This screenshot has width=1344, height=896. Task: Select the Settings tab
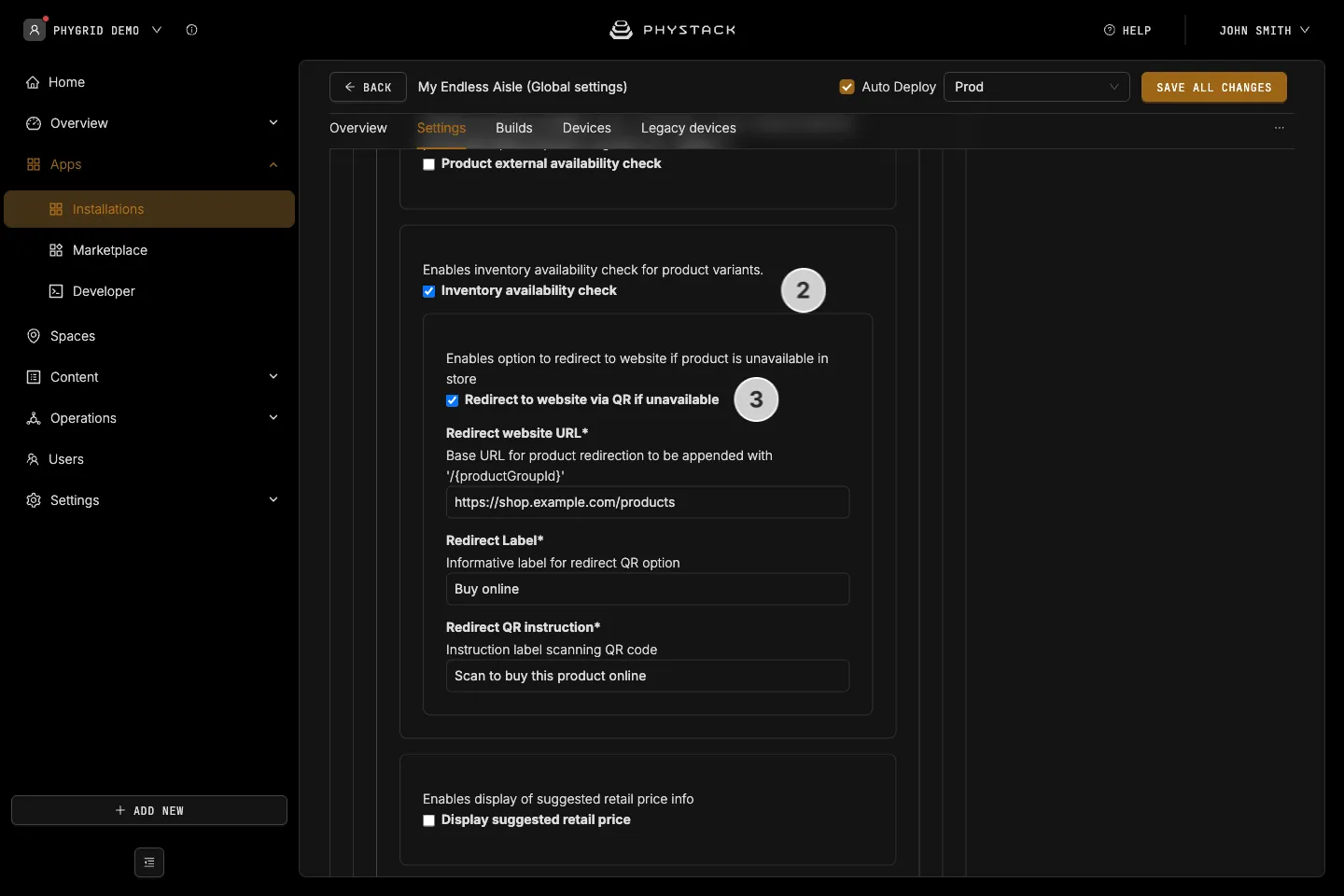[x=441, y=128]
